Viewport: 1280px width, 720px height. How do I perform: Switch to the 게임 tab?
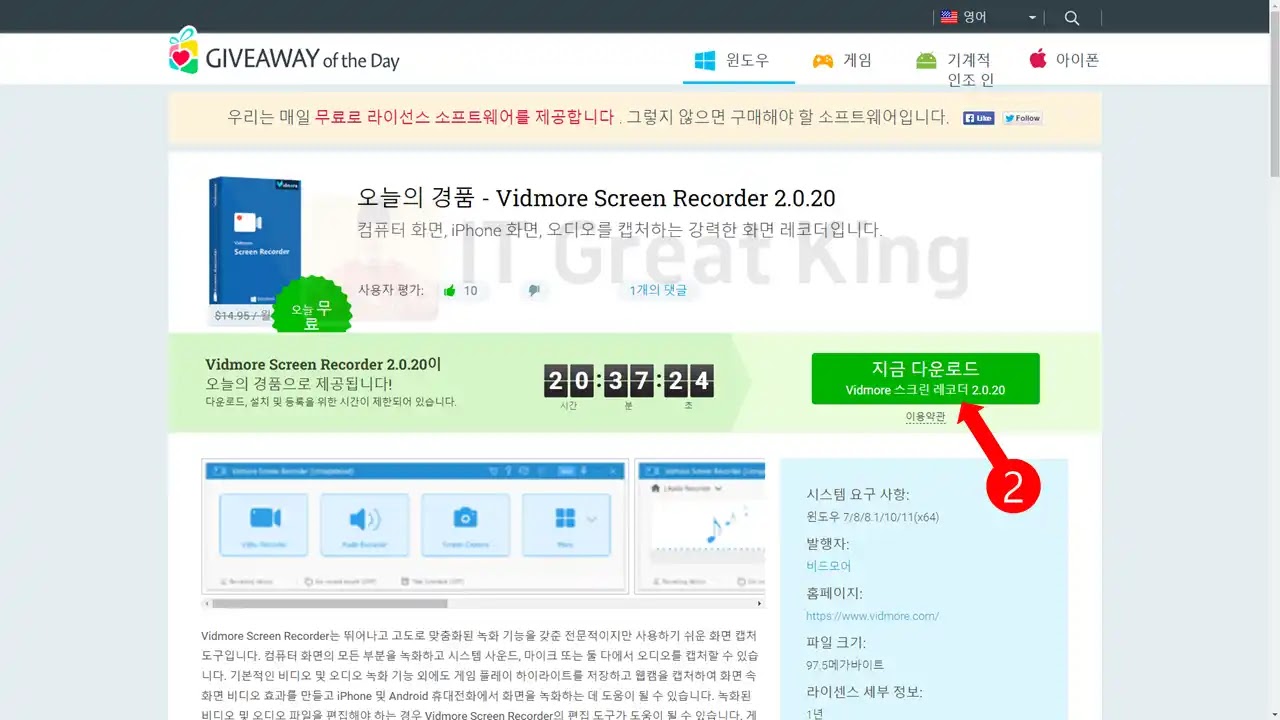[841, 60]
